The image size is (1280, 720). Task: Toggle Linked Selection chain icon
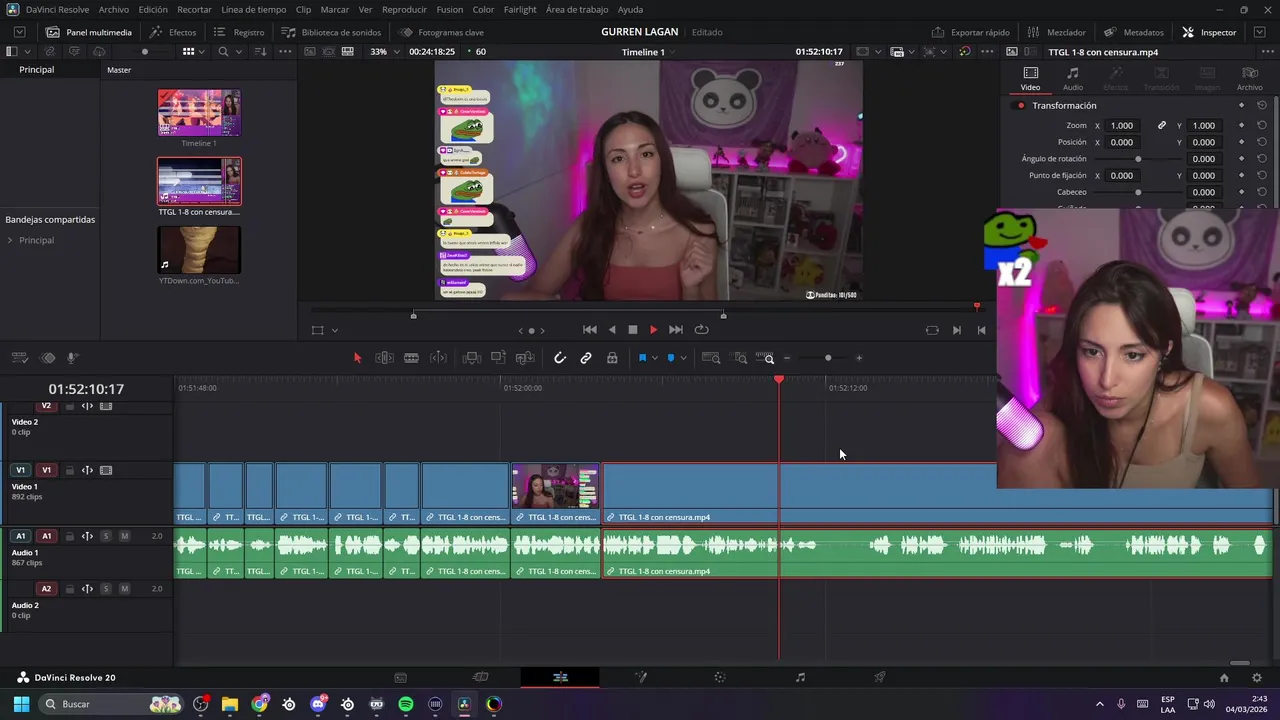pyautogui.click(x=586, y=358)
